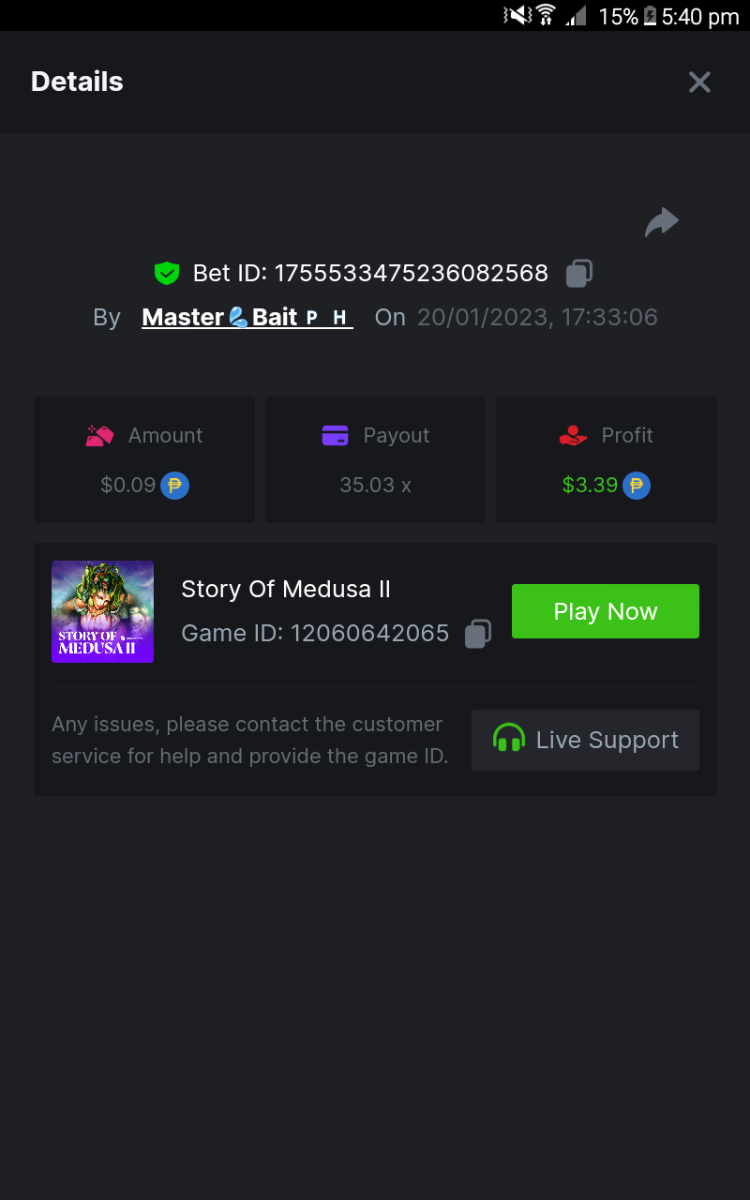Click the muted sound status icon
Viewport: 750px width, 1200px height.
tap(517, 15)
